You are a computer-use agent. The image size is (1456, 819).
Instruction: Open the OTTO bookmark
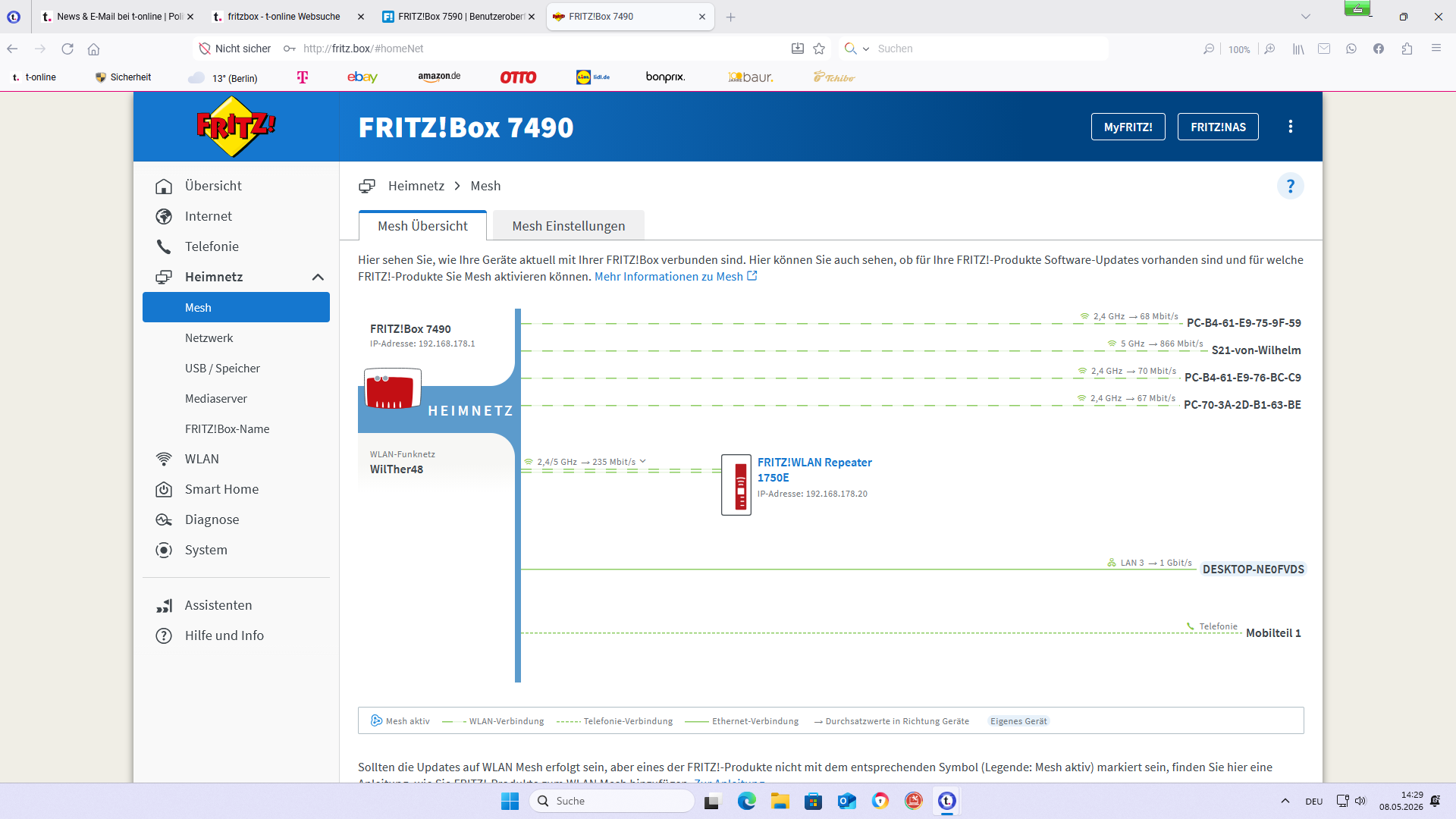tap(518, 77)
